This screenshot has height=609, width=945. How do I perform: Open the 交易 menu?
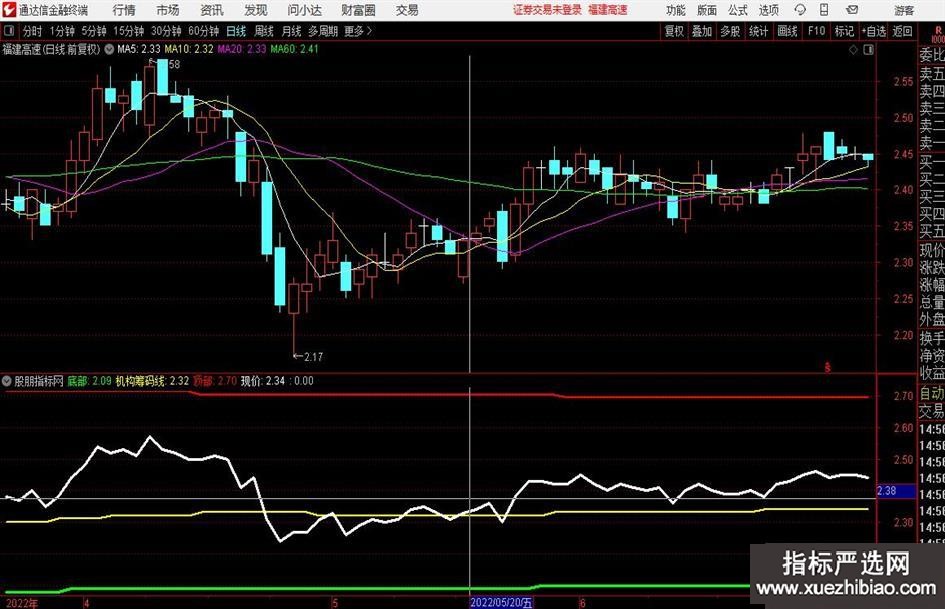(x=407, y=10)
